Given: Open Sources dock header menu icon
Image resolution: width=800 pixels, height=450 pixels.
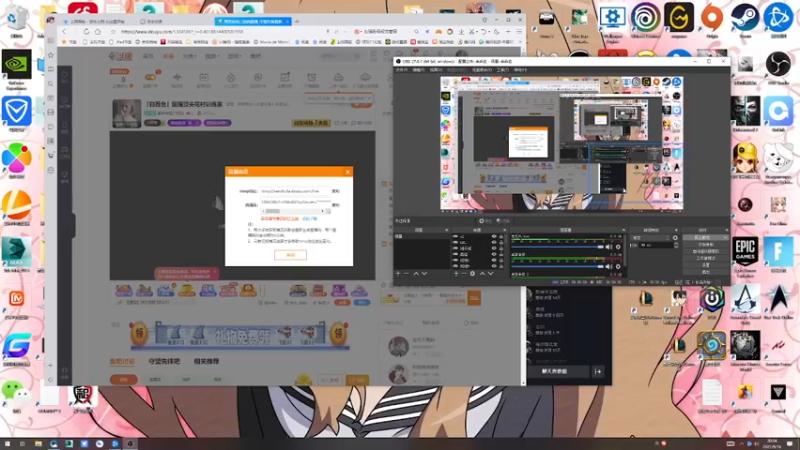Looking at the screenshot, I should [504, 230].
